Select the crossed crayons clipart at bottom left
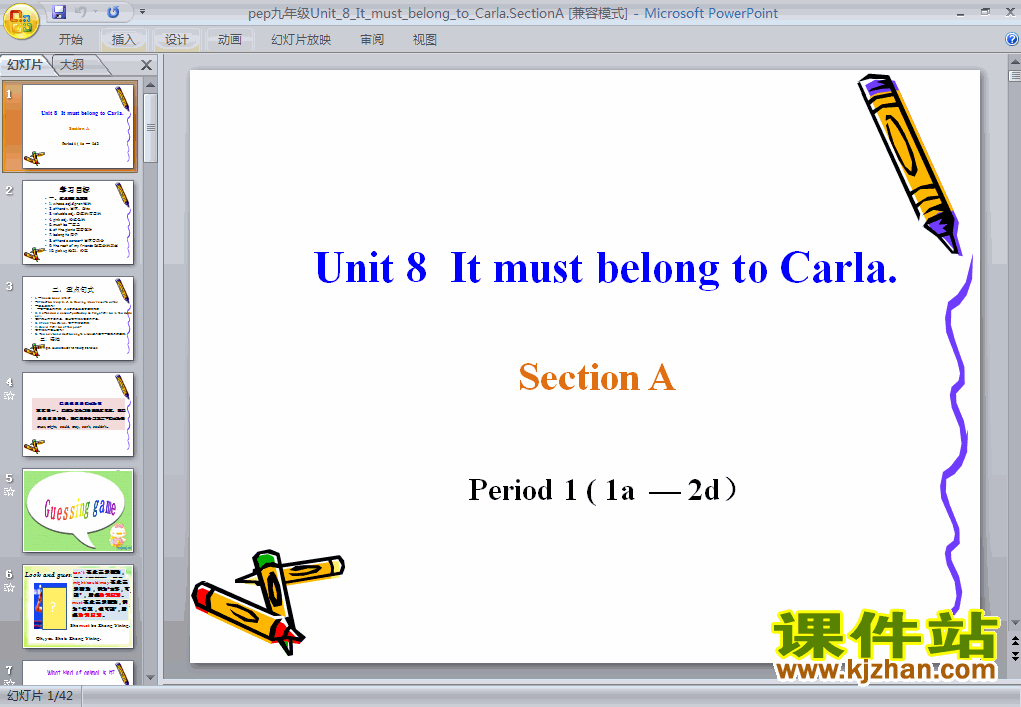The image size is (1021, 707). click(x=268, y=602)
